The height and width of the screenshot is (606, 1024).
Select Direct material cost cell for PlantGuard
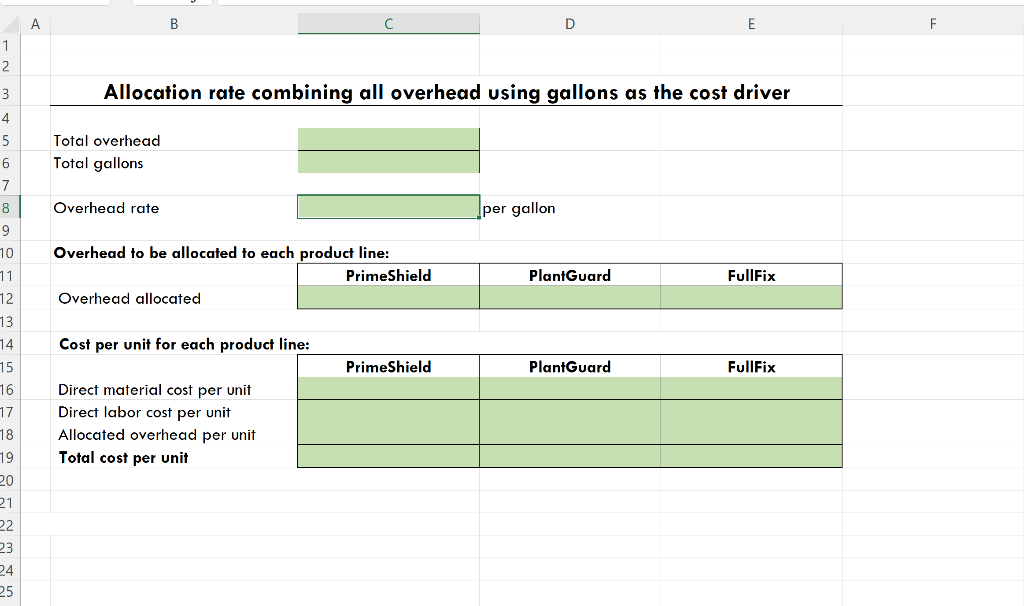click(x=569, y=389)
